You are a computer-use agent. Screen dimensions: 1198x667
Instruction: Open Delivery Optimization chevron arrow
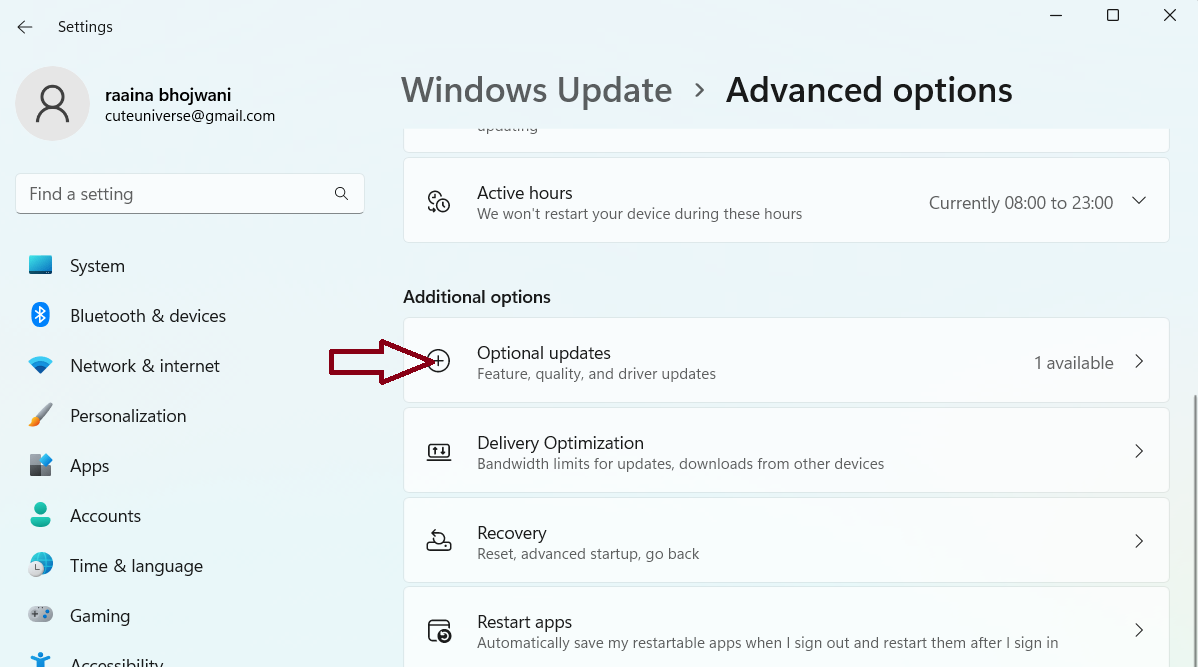click(1138, 452)
